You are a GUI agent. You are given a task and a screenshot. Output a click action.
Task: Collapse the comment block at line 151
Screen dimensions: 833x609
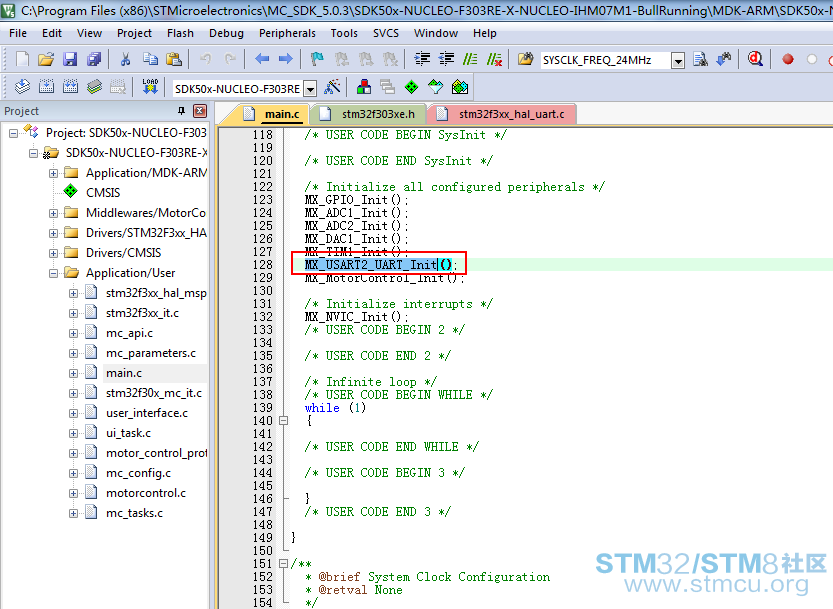click(284, 563)
